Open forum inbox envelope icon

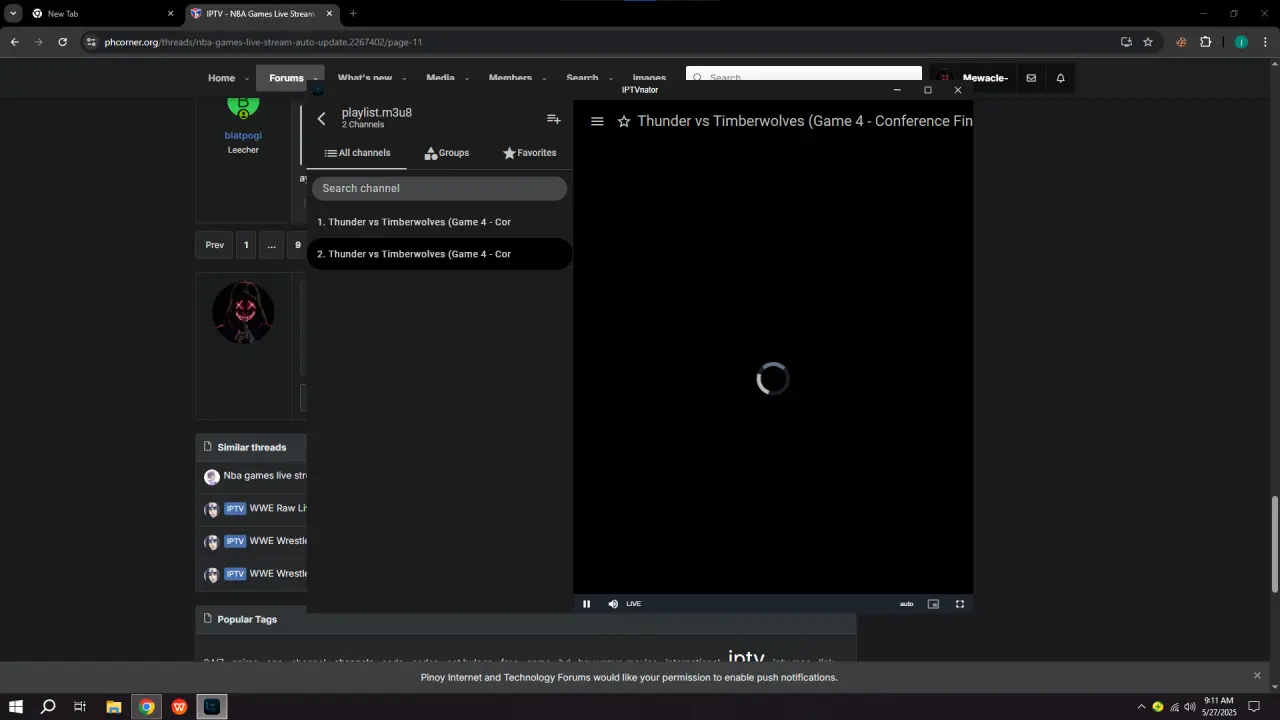1031,78
